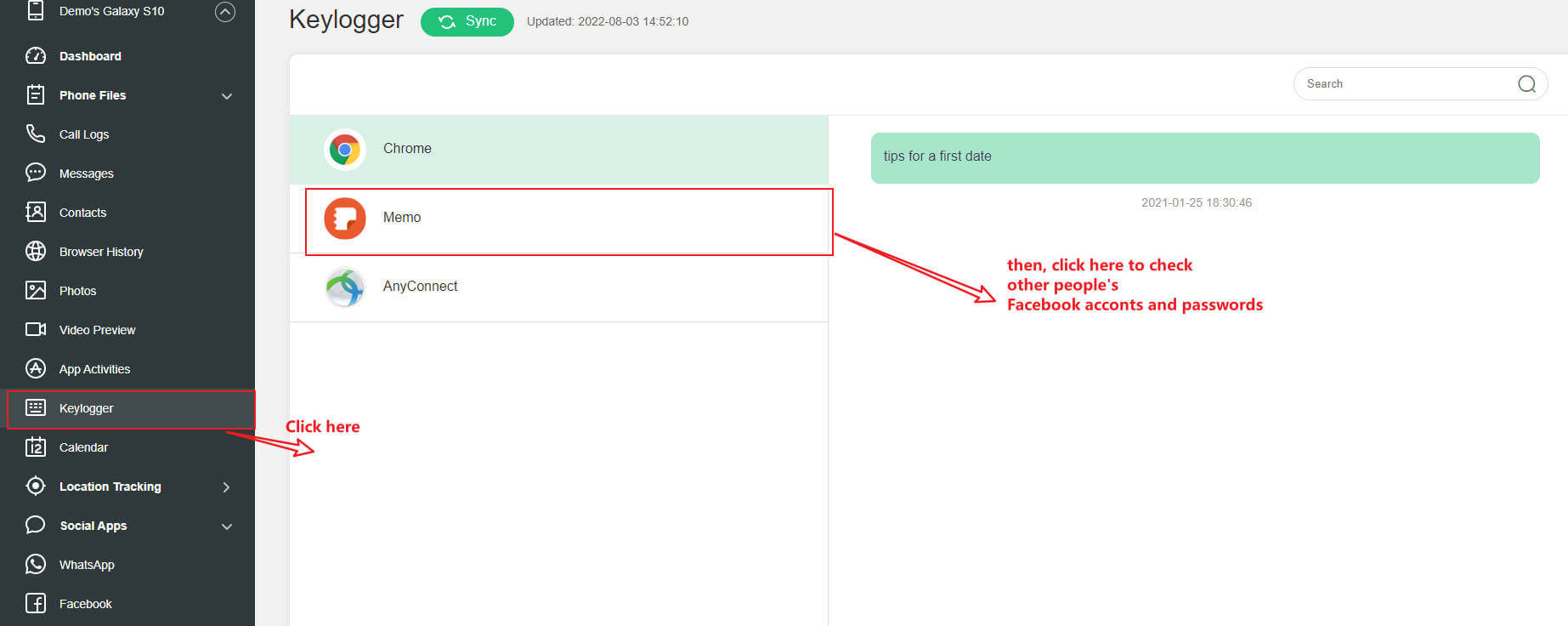Click the App Activities icon

(x=36, y=368)
